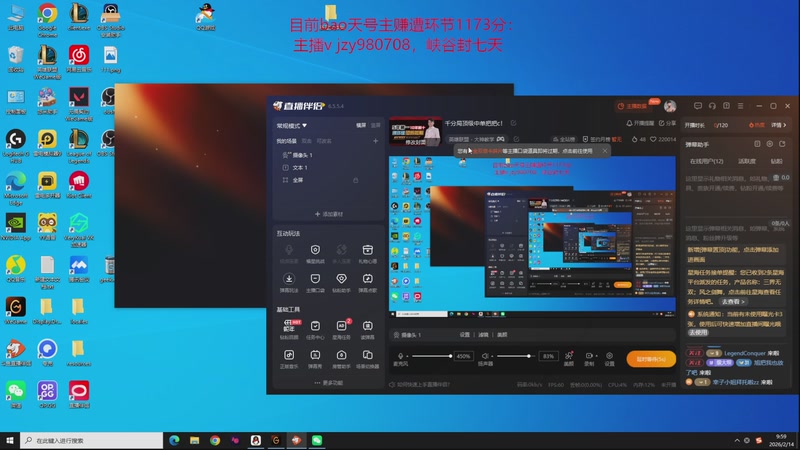Screen dimensions: 800x450
Task: Open the hamburger menu in the title bar
Action: [740, 106]
